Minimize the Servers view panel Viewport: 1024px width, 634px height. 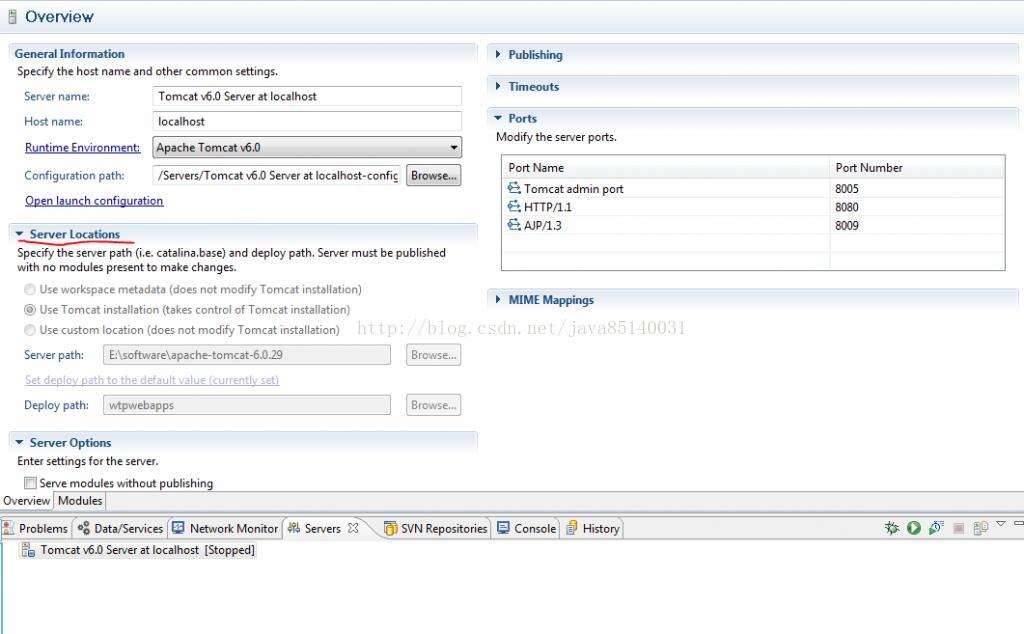pyautogui.click(x=1018, y=524)
